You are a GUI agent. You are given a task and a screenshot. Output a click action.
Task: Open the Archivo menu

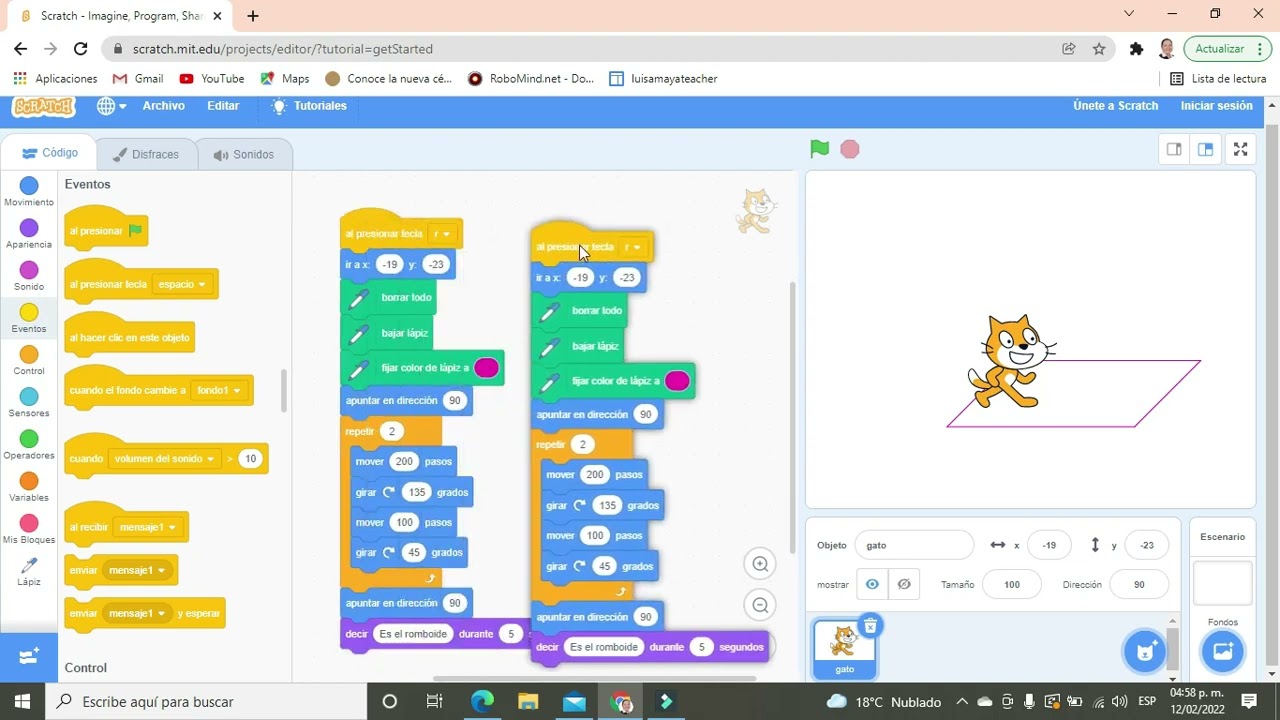[163, 106]
